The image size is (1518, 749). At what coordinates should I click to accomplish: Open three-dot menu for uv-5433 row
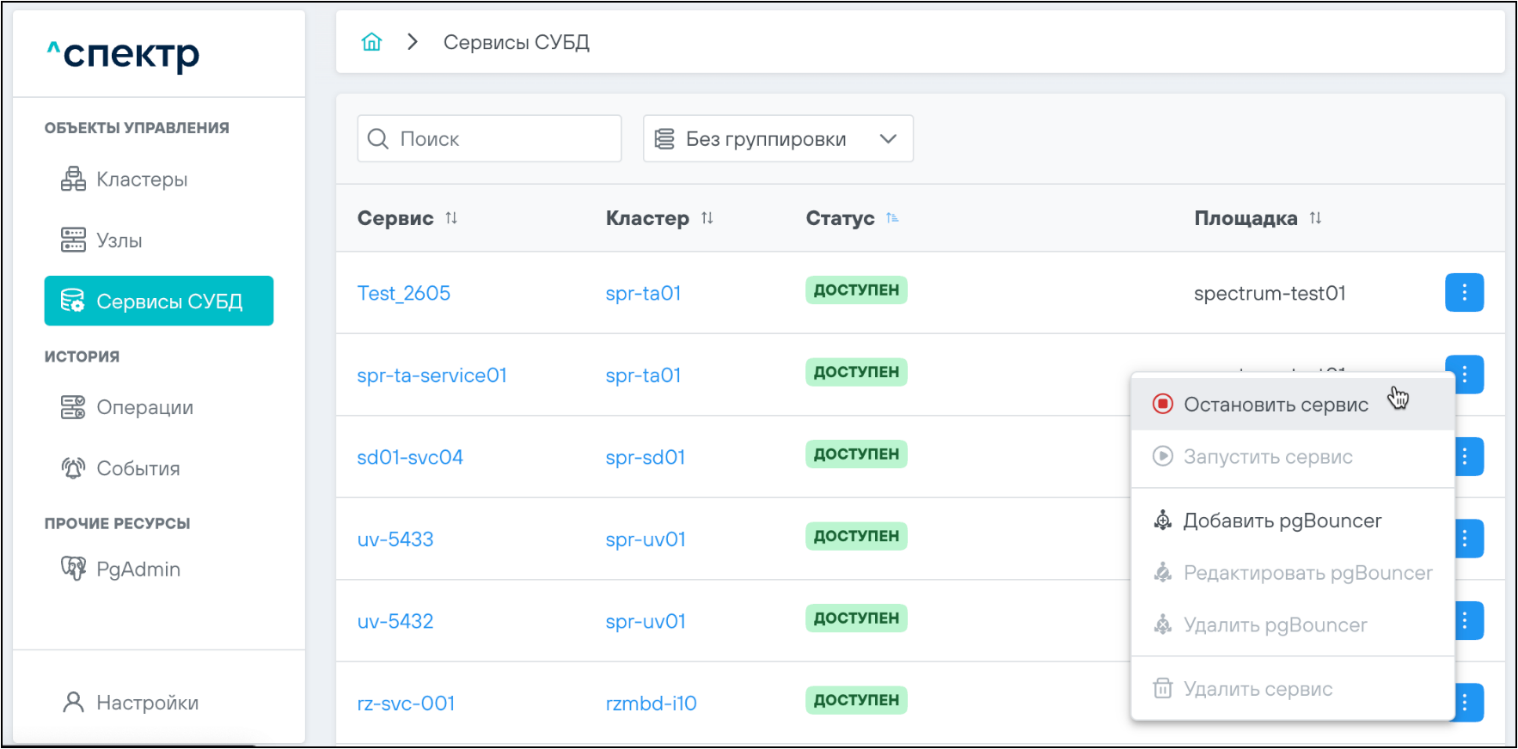tap(1464, 539)
